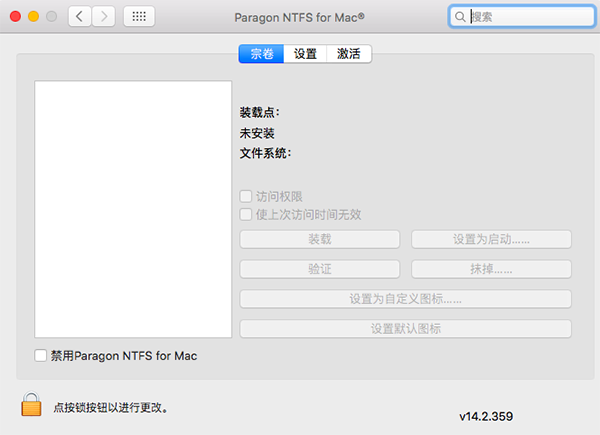Screen dimensions: 600x435
Task: Focus the 搜索 search field
Action: click(522, 17)
